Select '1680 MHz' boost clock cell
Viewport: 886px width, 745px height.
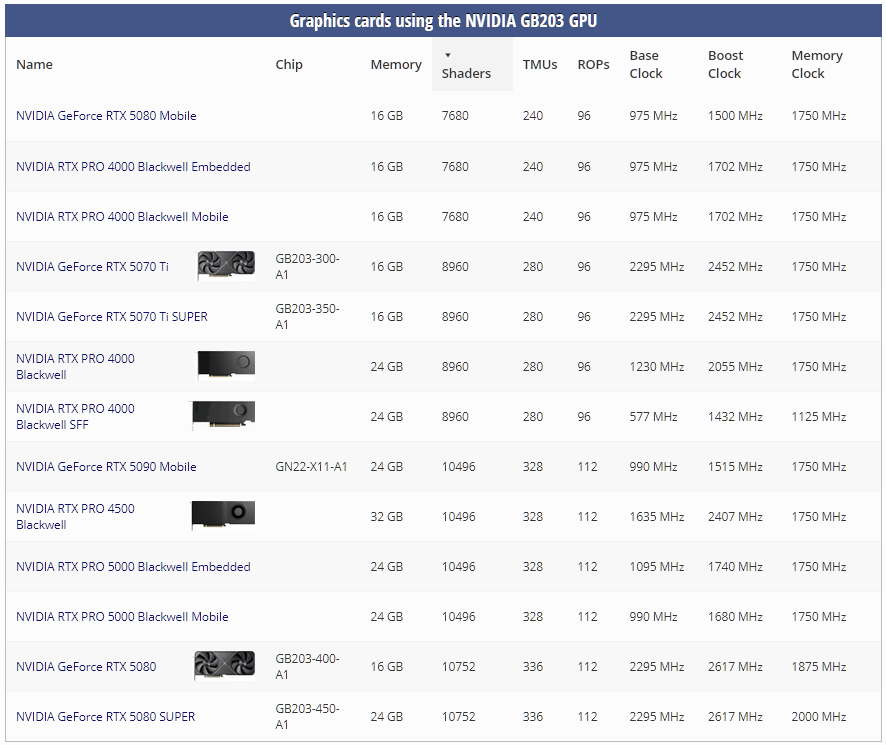(x=735, y=617)
